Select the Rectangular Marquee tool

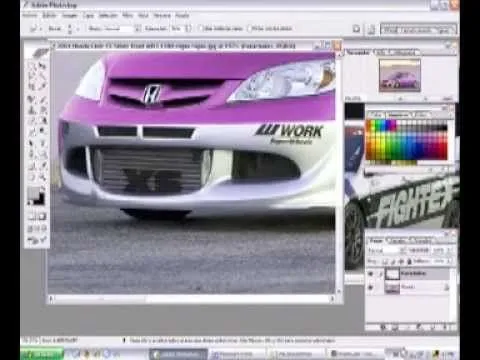click(x=32, y=66)
